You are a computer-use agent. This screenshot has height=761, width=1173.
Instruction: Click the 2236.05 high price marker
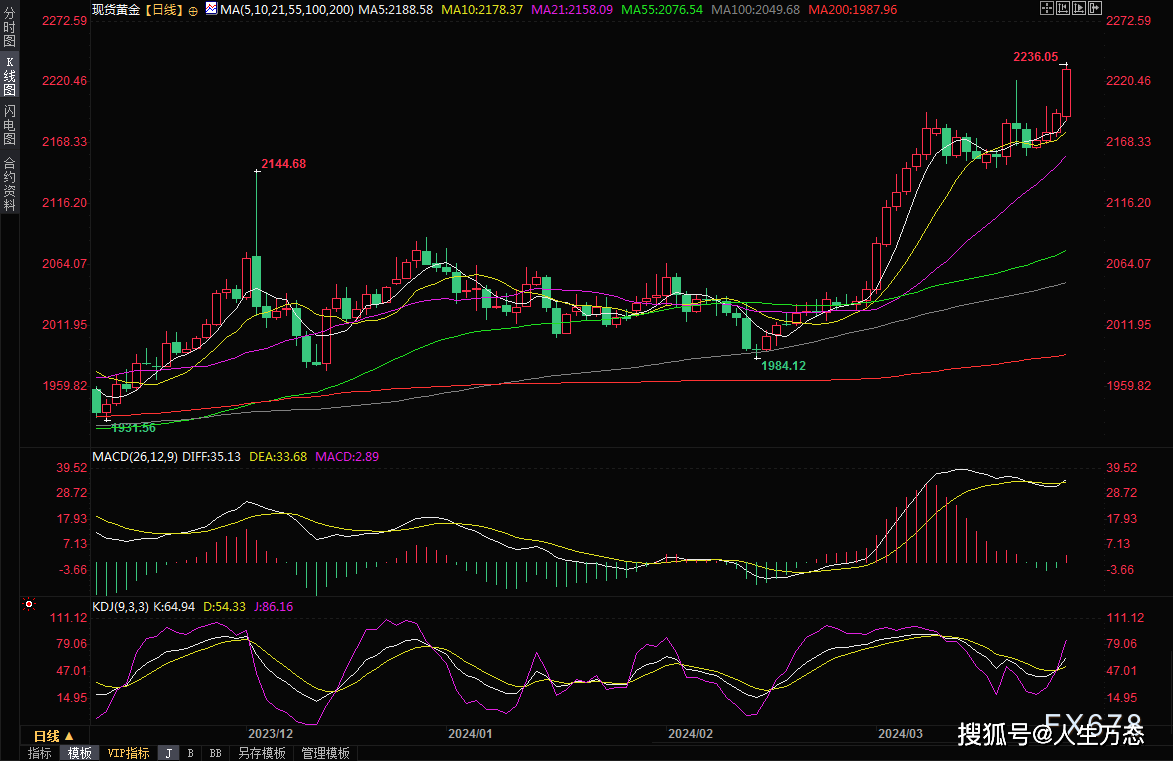click(x=1035, y=57)
